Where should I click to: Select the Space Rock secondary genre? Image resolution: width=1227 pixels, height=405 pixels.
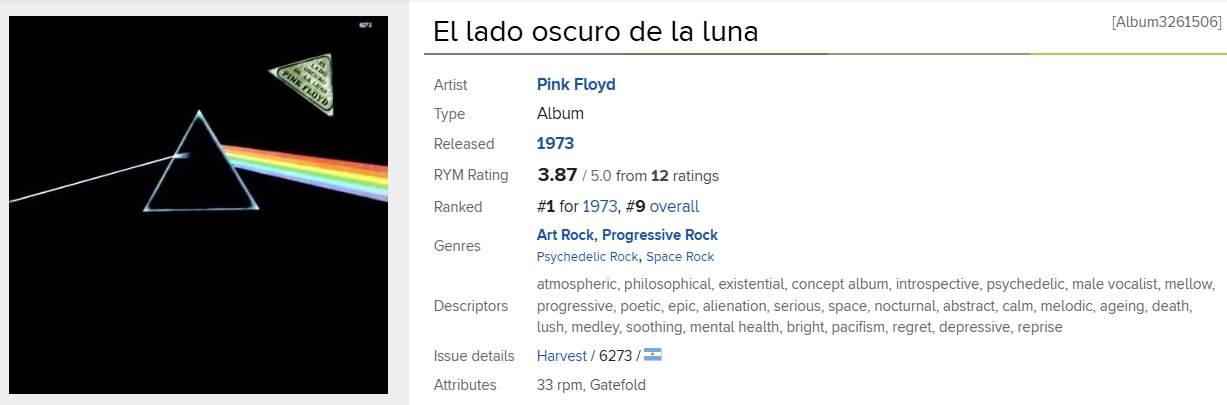pyautogui.click(x=680, y=257)
